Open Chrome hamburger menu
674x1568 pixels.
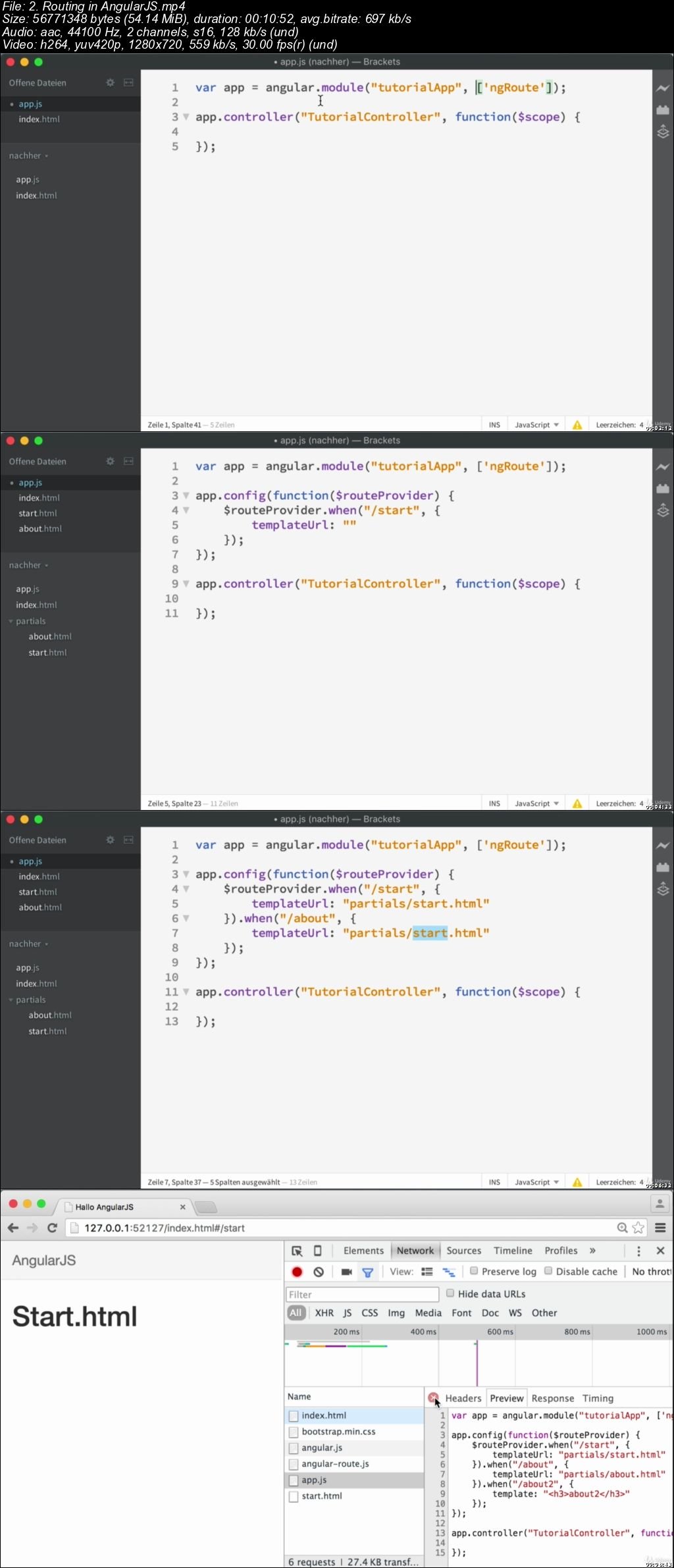click(x=660, y=1228)
